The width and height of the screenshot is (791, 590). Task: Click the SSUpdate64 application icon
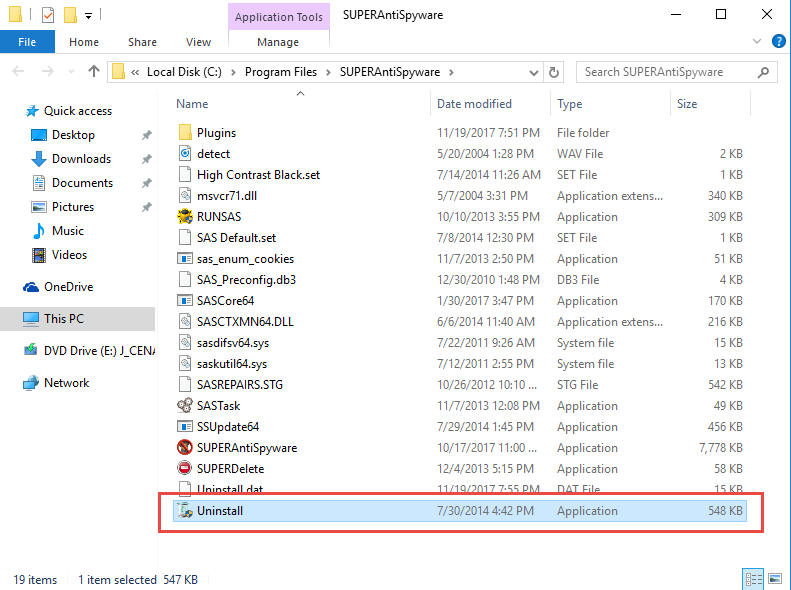185,427
